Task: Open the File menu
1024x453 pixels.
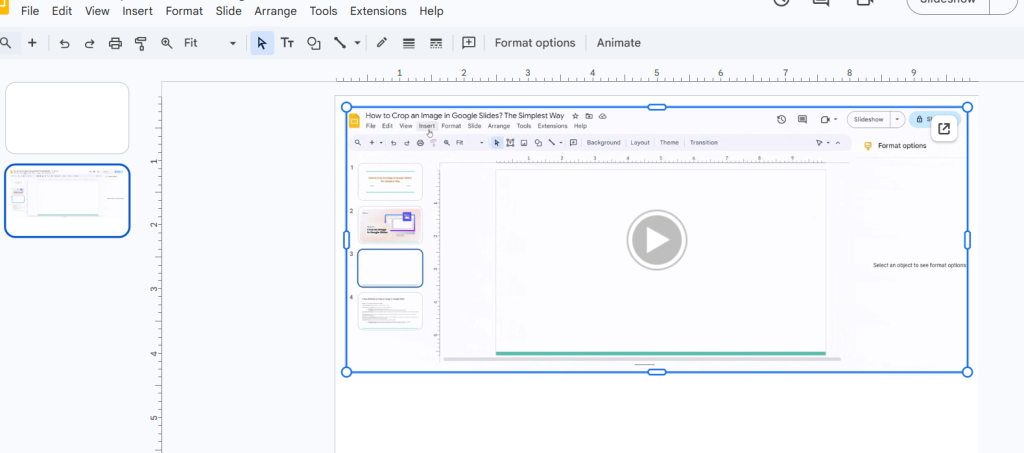Action: click(30, 11)
